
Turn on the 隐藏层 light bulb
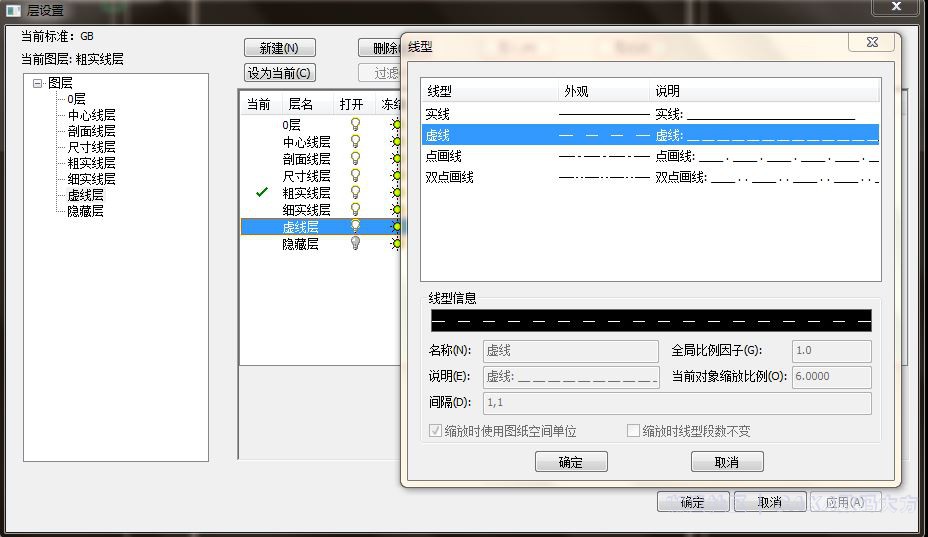[355, 243]
